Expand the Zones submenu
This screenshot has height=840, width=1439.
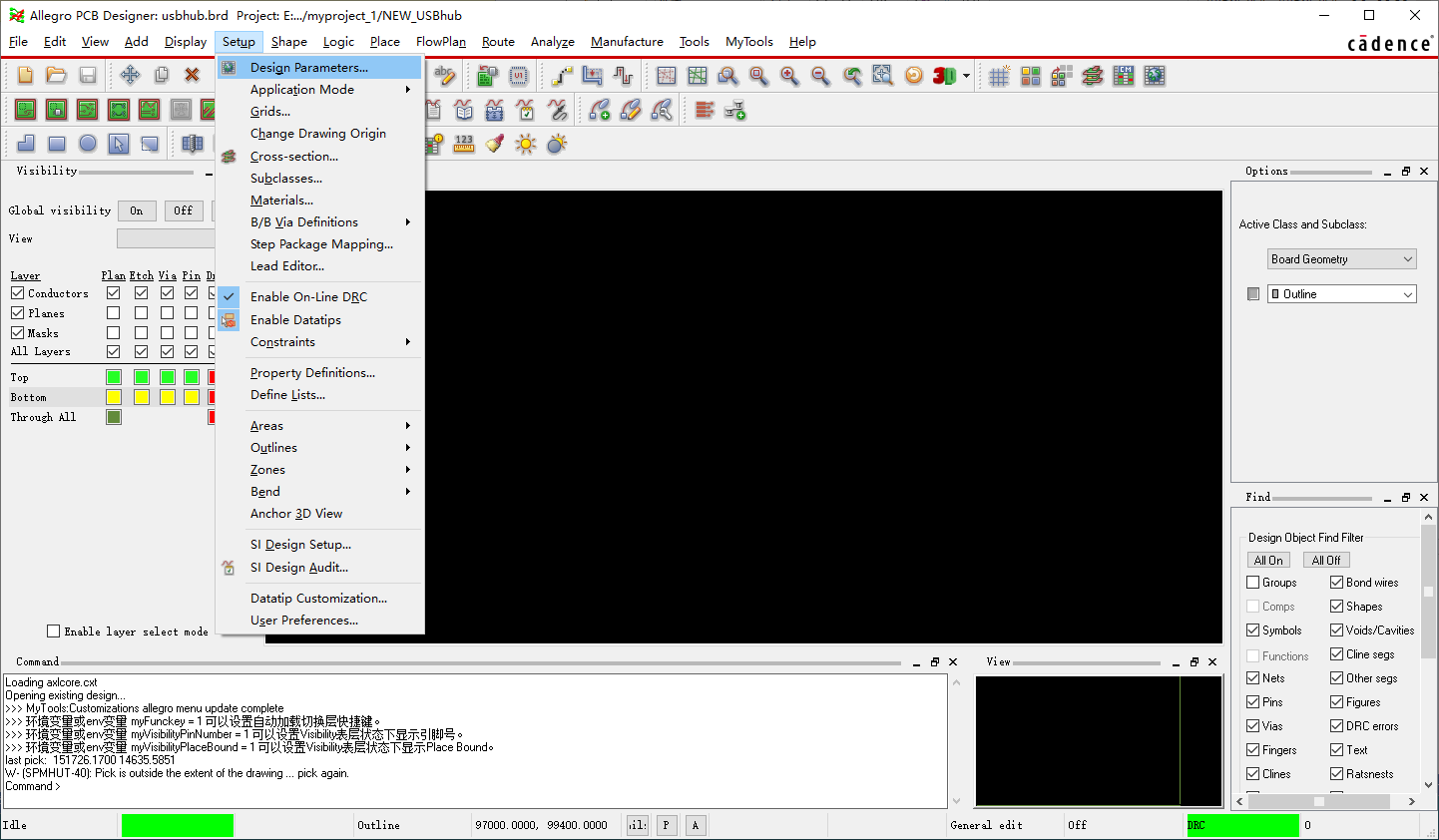coord(320,470)
